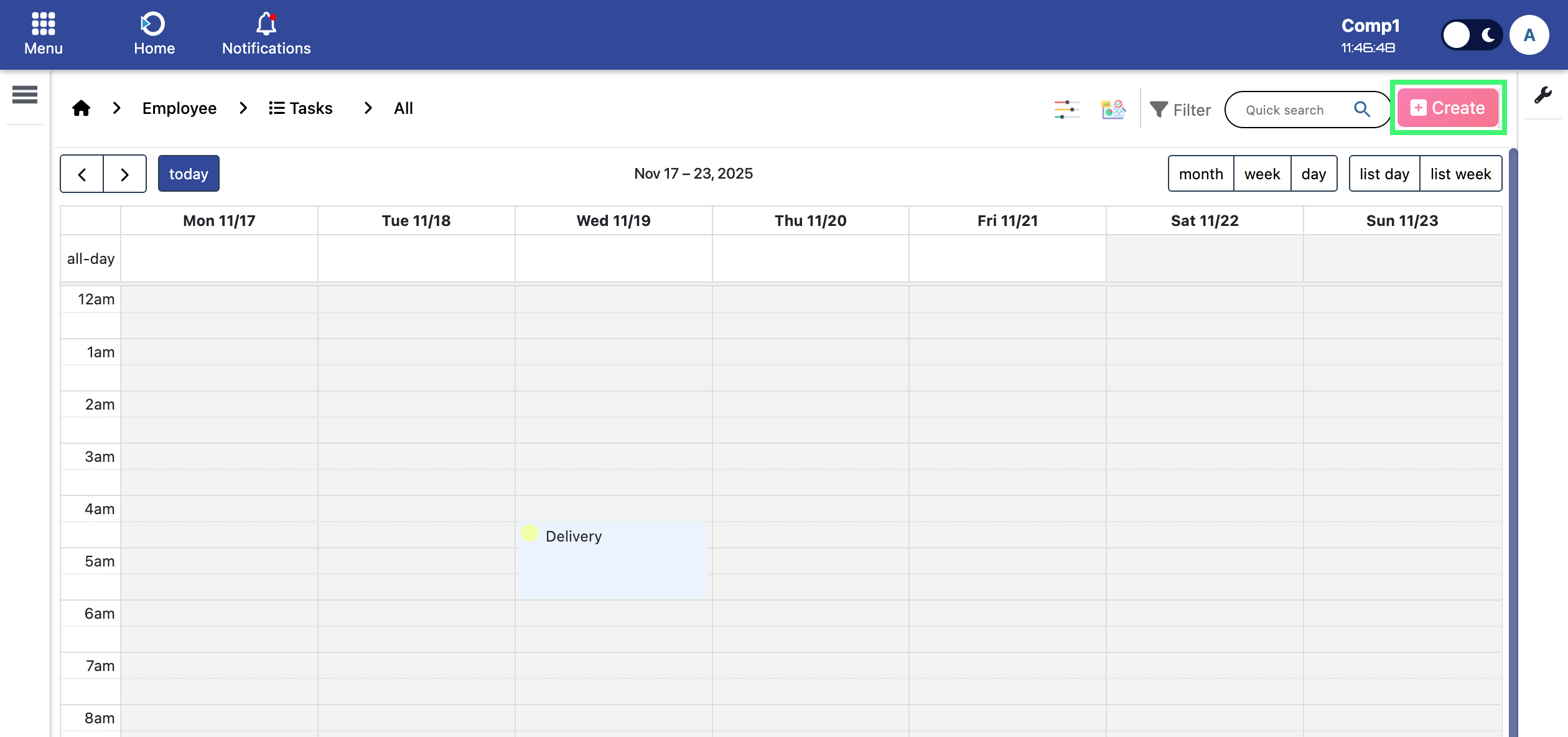Open the Employee breadcrumb item
This screenshot has height=737, width=1568.
tap(179, 108)
